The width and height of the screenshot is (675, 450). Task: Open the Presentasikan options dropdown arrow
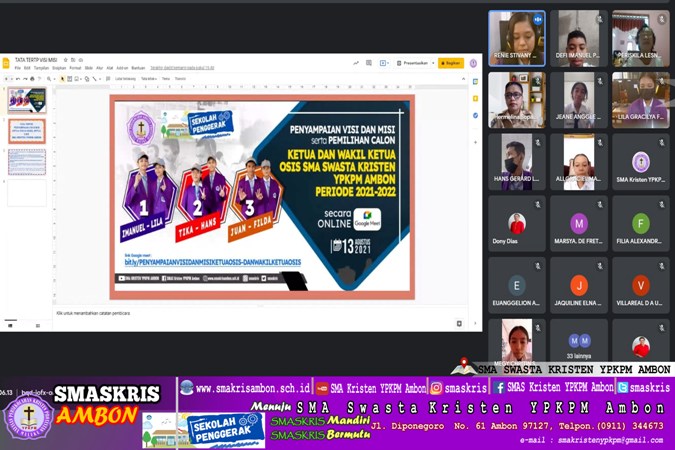click(433, 63)
